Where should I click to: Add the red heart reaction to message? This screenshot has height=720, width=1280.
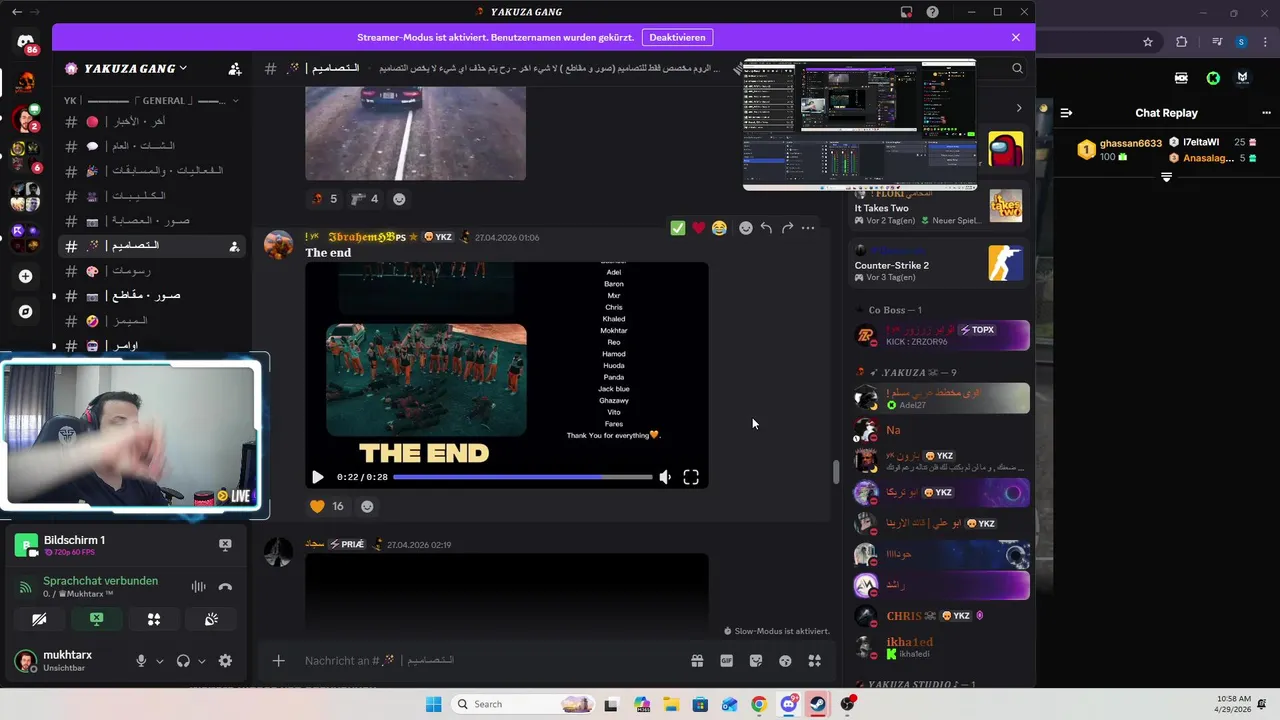point(699,228)
